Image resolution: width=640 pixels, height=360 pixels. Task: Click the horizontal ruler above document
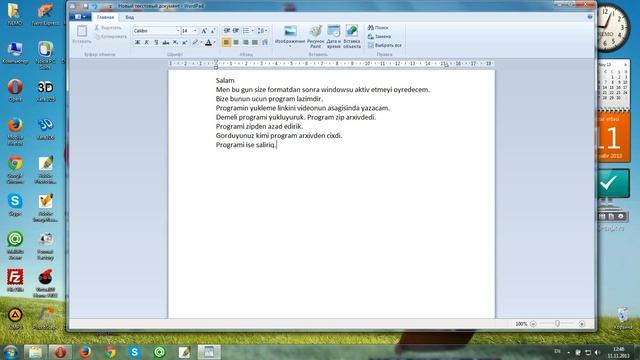(331, 64)
